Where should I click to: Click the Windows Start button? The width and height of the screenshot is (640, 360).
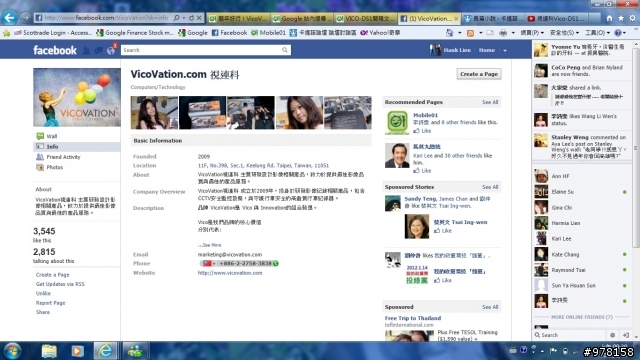tap(12, 351)
